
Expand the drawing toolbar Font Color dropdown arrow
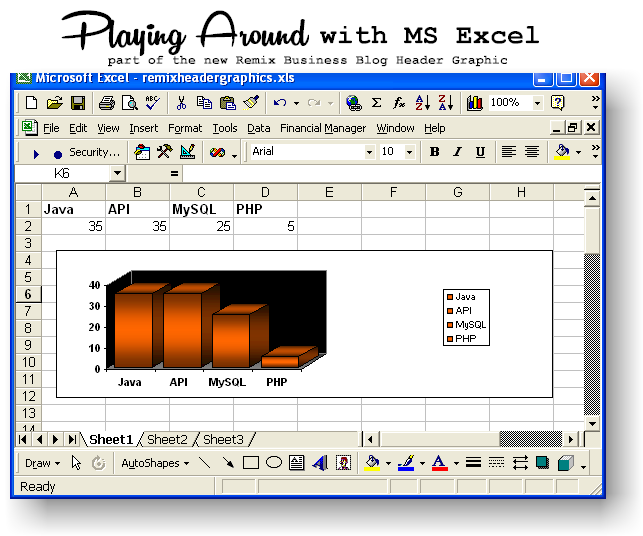click(x=456, y=464)
